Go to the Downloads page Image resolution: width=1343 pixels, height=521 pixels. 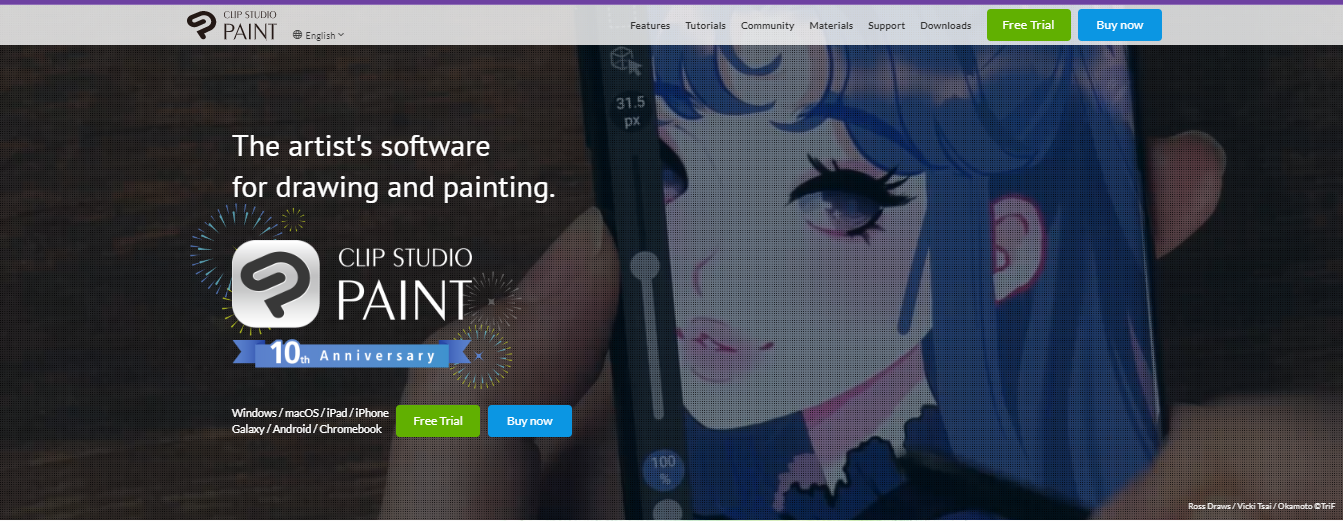pos(946,25)
